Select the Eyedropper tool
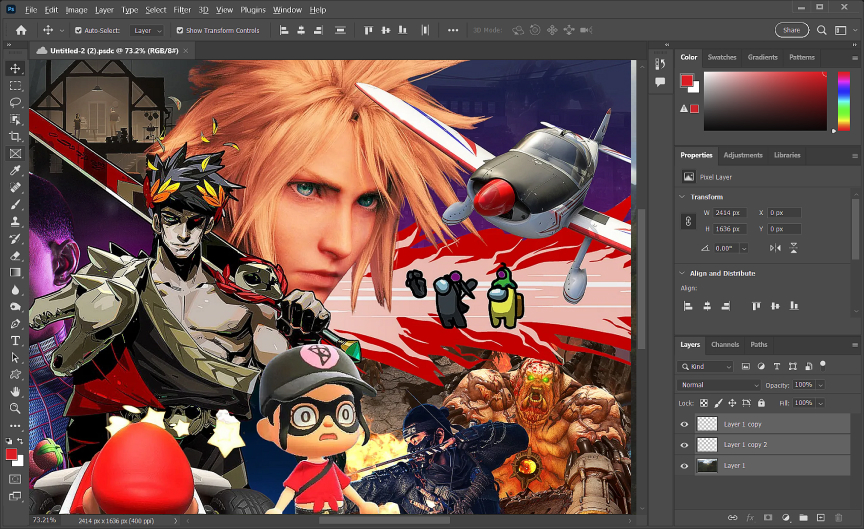Image resolution: width=864 pixels, height=529 pixels. point(15,171)
